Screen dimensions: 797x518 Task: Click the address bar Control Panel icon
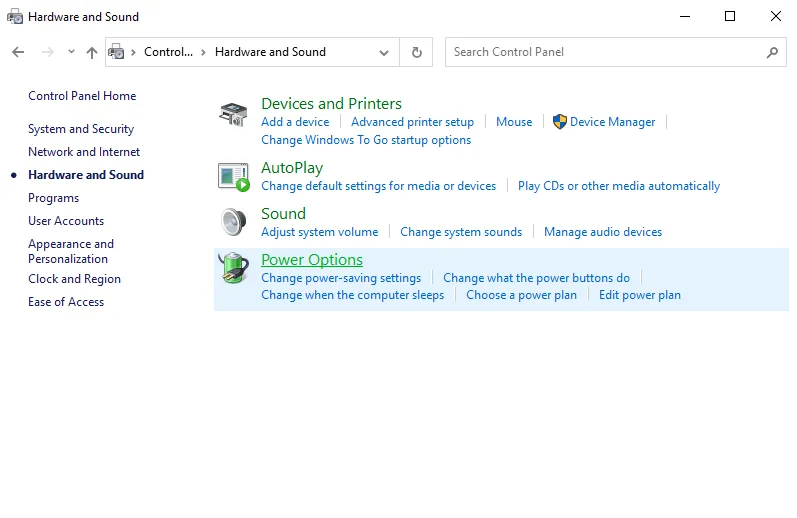point(116,52)
